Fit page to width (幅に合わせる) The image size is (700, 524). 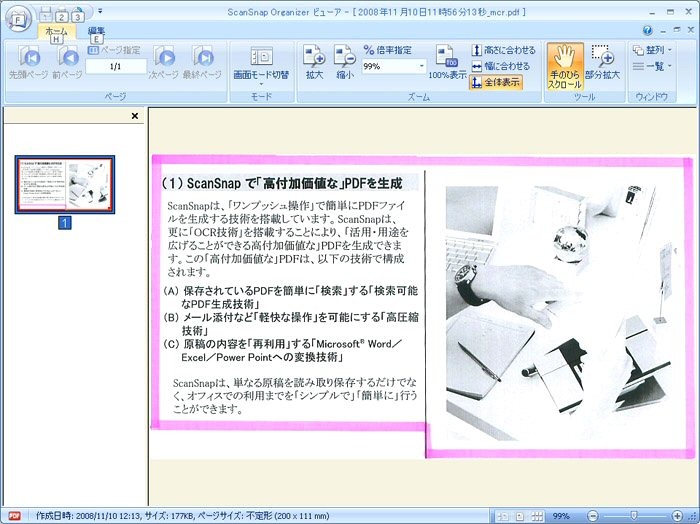pyautogui.click(x=501, y=66)
